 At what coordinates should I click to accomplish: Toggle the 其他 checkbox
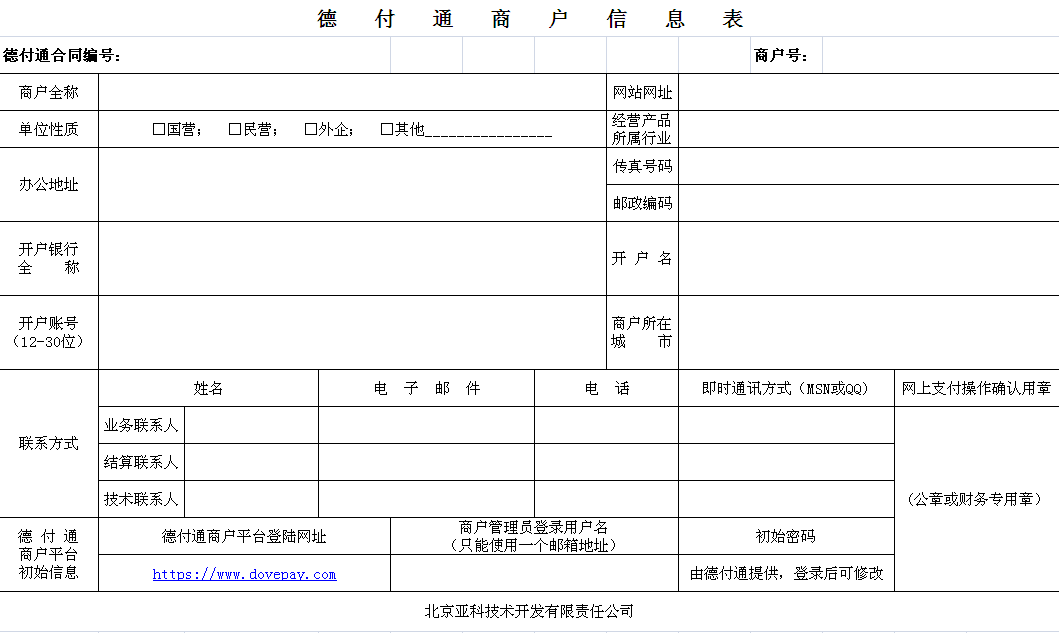[x=387, y=129]
